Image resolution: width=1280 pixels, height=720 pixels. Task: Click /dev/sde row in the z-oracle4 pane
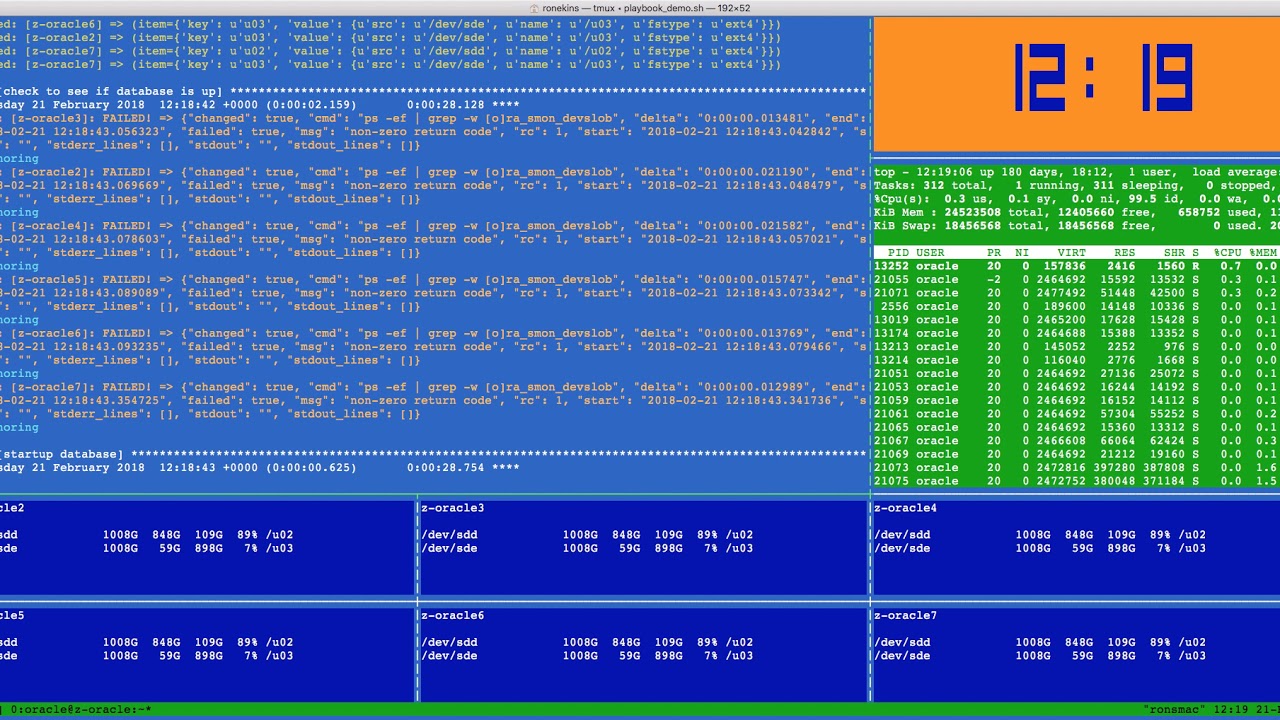click(1040, 548)
